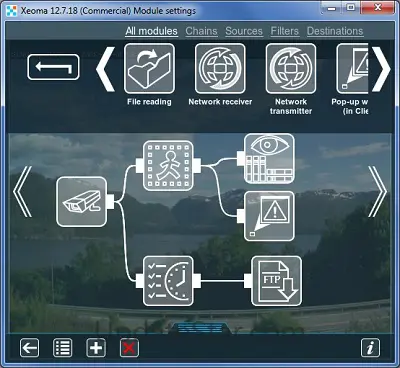Switch to Filters tab
Image resolution: width=400 pixels, height=368 pixels.
[x=285, y=31]
